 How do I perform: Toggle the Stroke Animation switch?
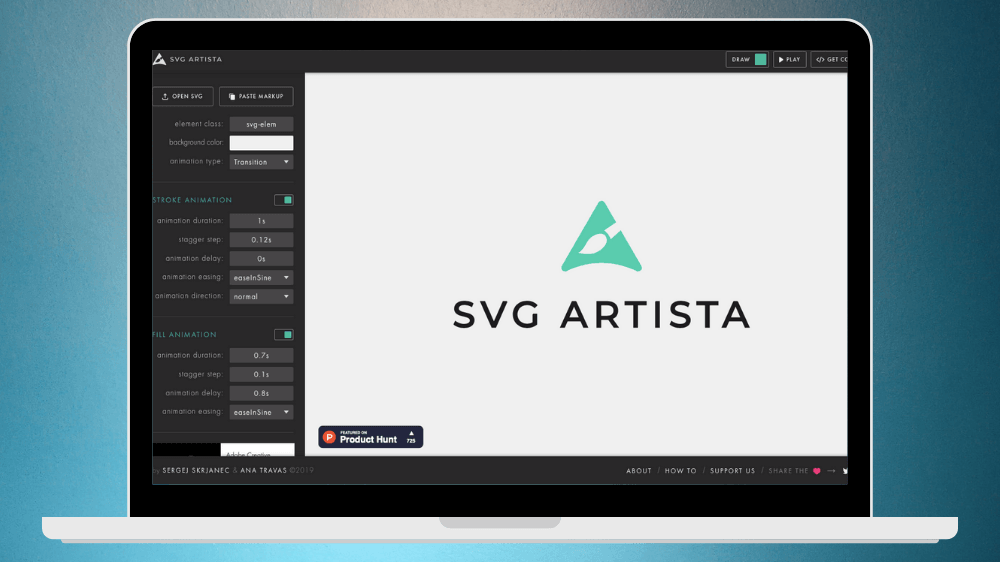(x=284, y=200)
